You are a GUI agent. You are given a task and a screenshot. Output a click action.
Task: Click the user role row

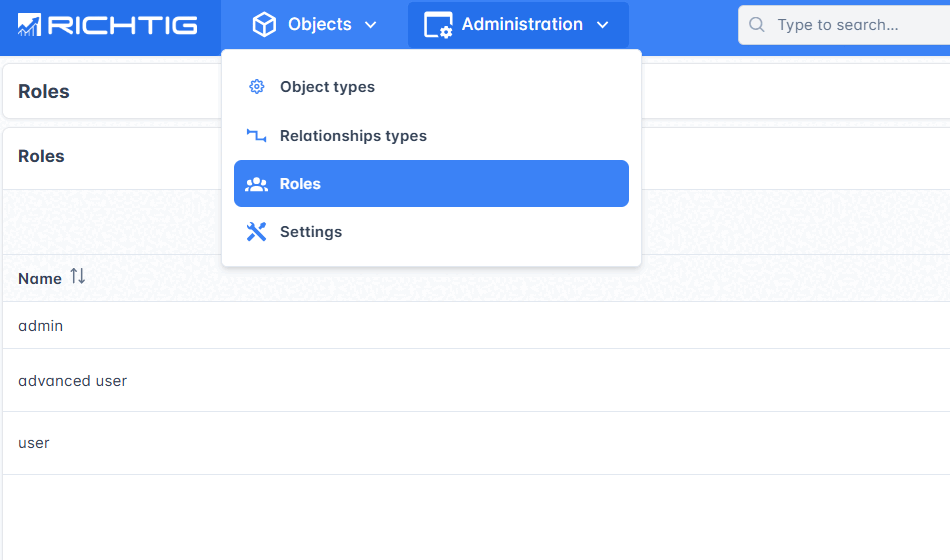[x=34, y=443]
